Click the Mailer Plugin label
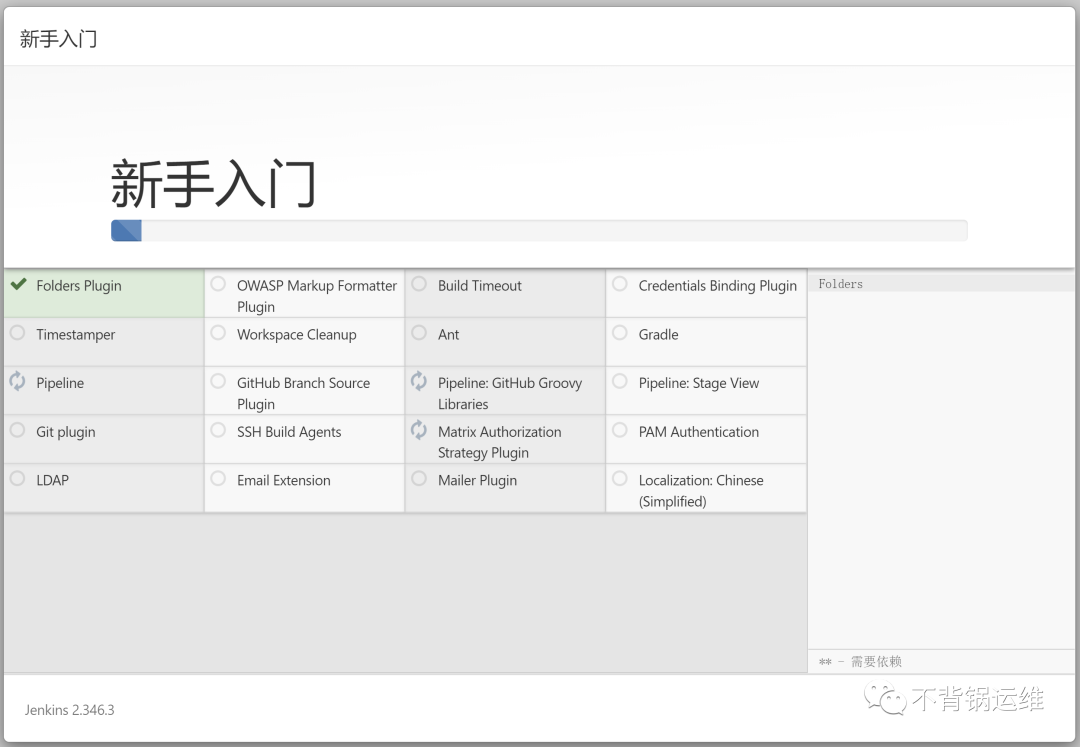The width and height of the screenshot is (1080, 747). coord(477,480)
